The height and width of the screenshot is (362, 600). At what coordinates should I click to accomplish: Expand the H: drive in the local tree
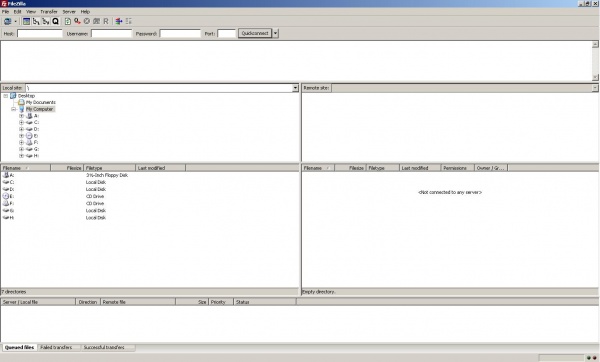pos(21,156)
